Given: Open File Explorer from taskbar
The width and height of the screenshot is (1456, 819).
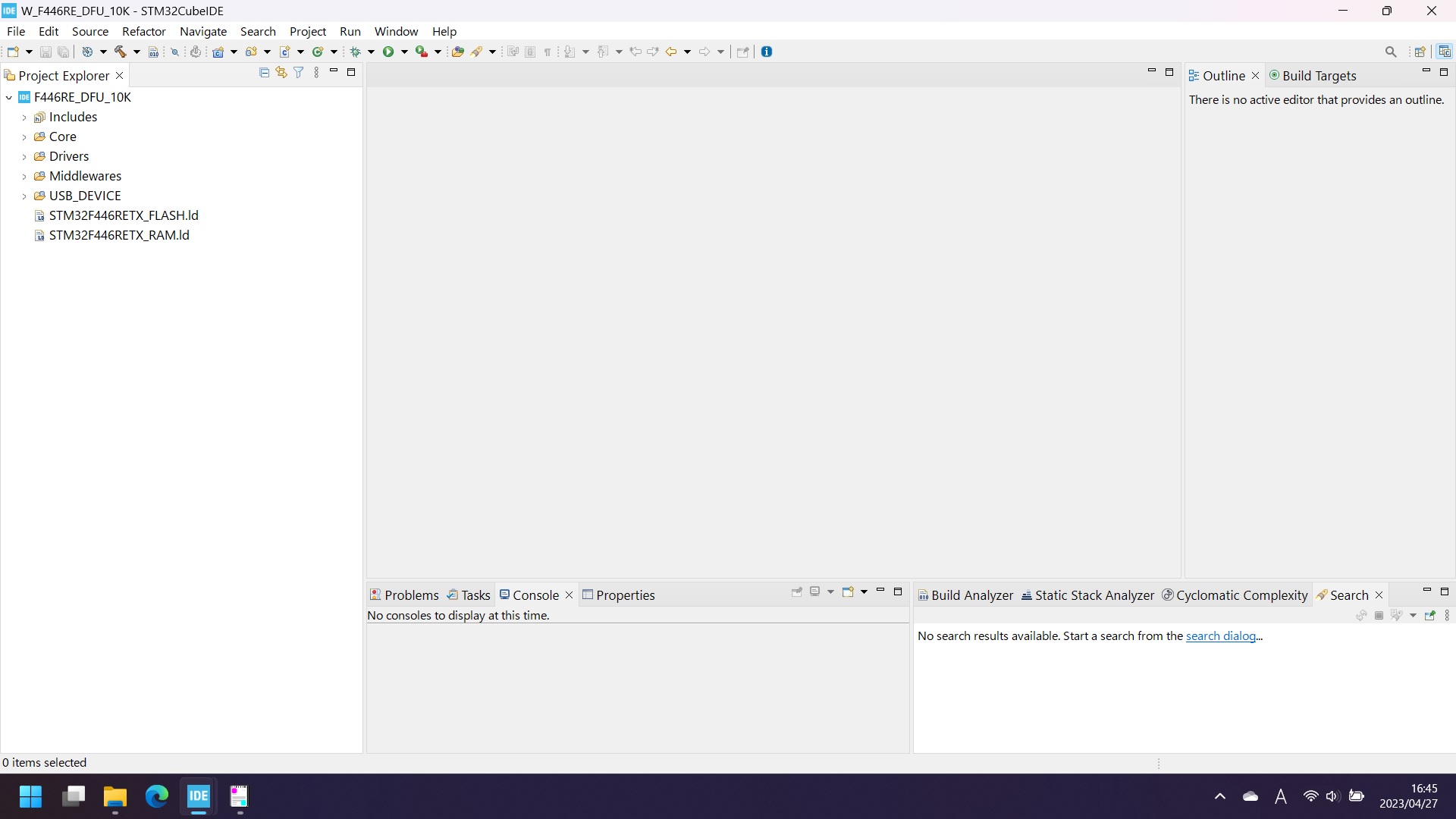Looking at the screenshot, I should coord(115,796).
